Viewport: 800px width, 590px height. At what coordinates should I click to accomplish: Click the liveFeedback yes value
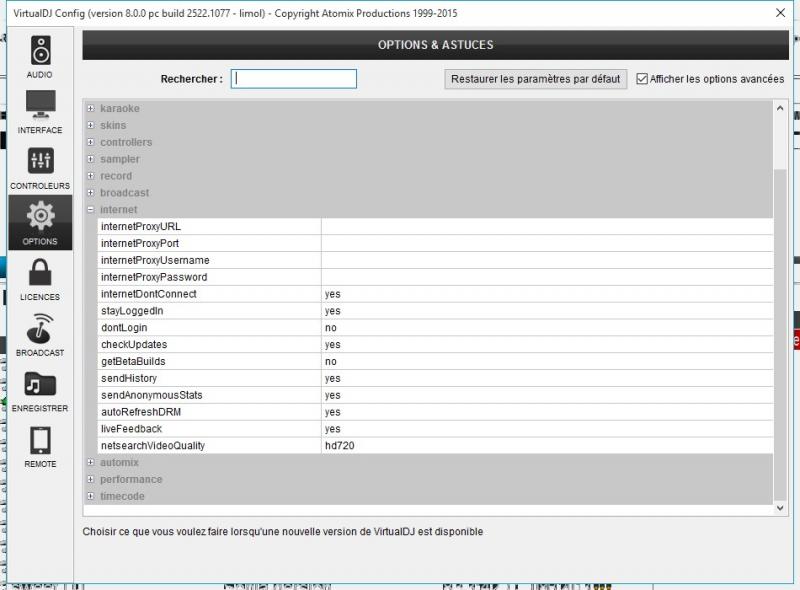[x=547, y=429]
